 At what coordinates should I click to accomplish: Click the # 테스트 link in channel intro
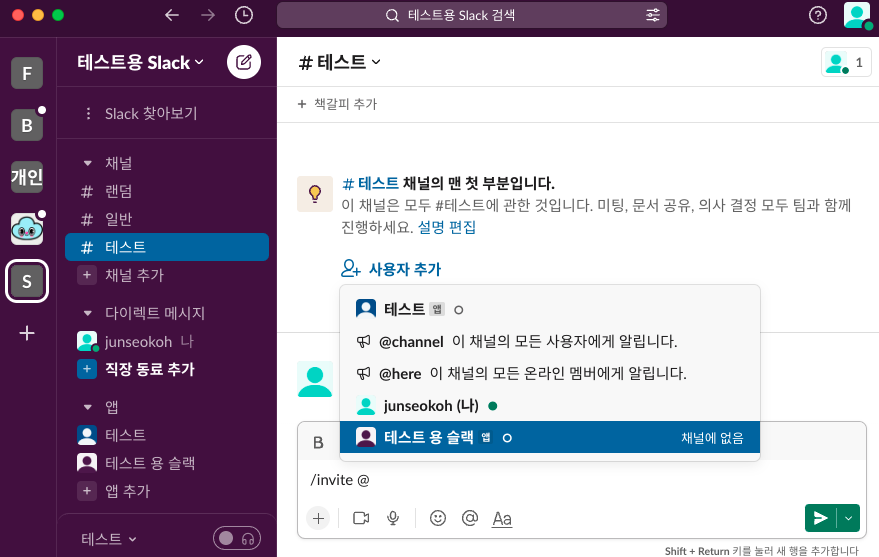[371, 183]
